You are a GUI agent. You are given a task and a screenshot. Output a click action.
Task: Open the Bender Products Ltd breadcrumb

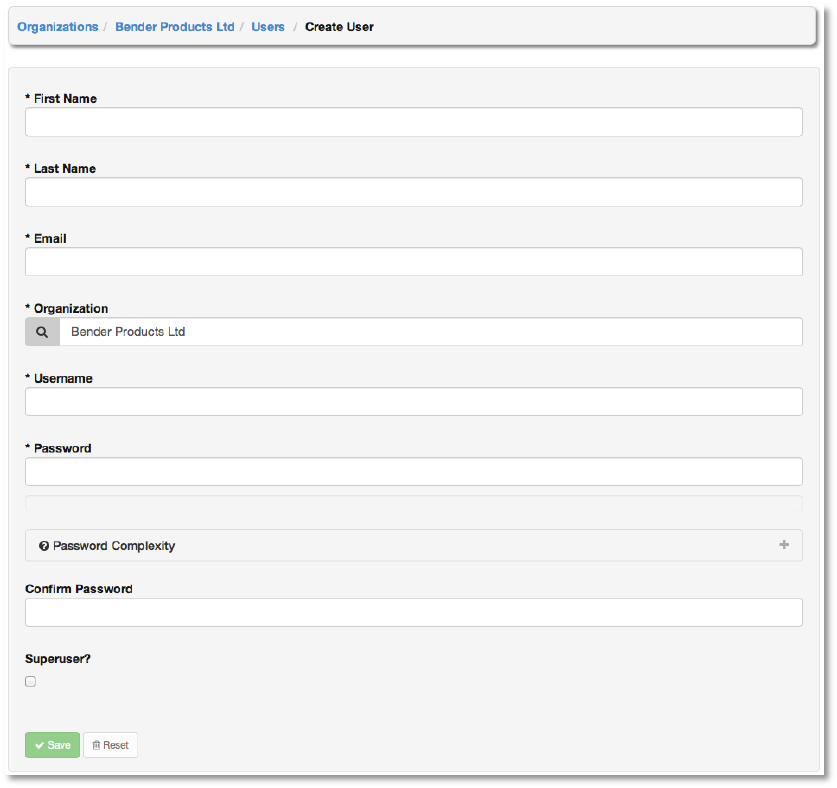[x=174, y=27]
